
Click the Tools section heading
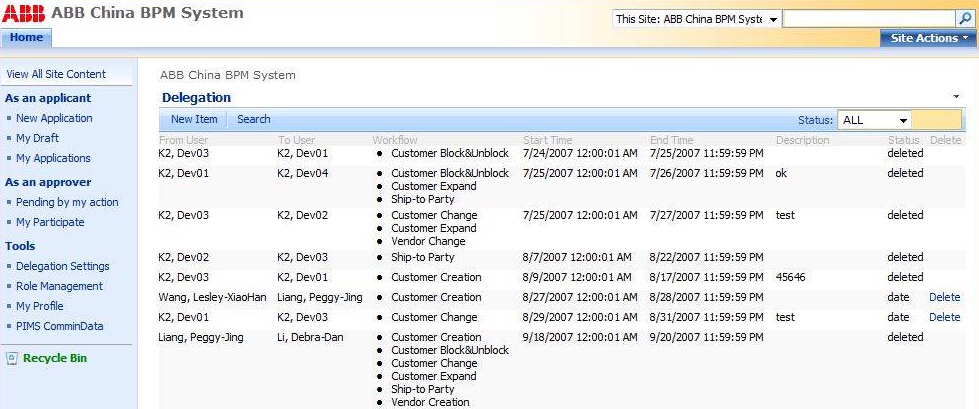click(20, 246)
